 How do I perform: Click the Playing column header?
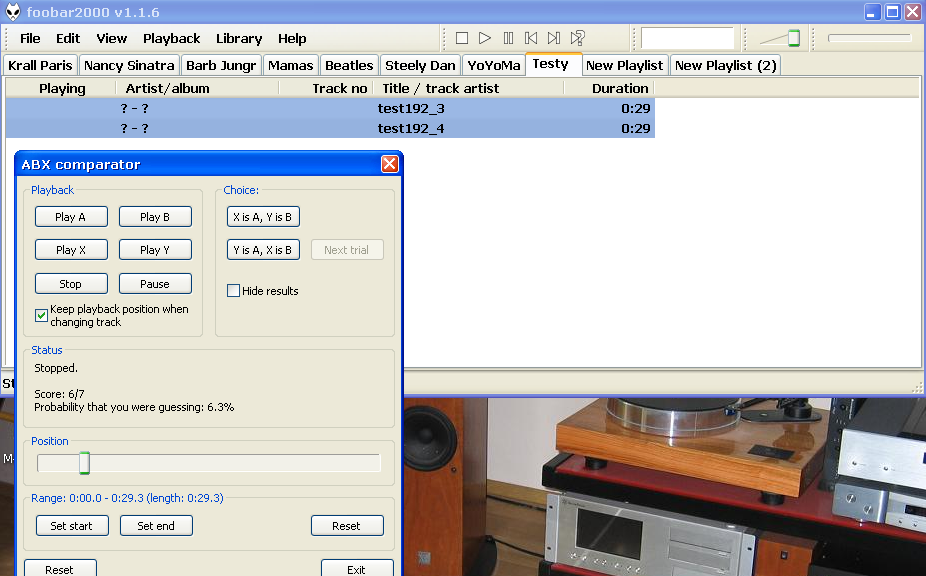pyautogui.click(x=61, y=89)
